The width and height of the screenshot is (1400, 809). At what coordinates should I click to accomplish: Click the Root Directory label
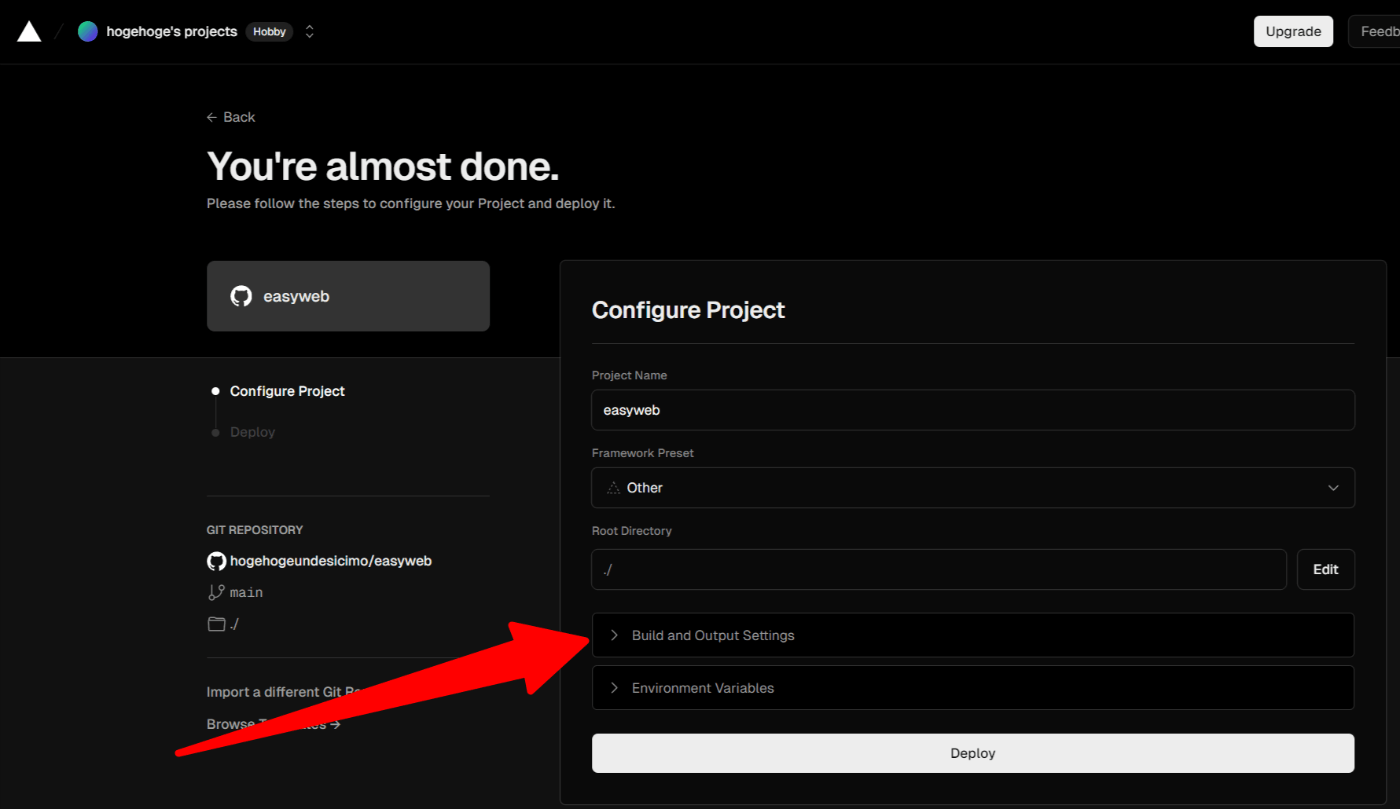tap(632, 531)
